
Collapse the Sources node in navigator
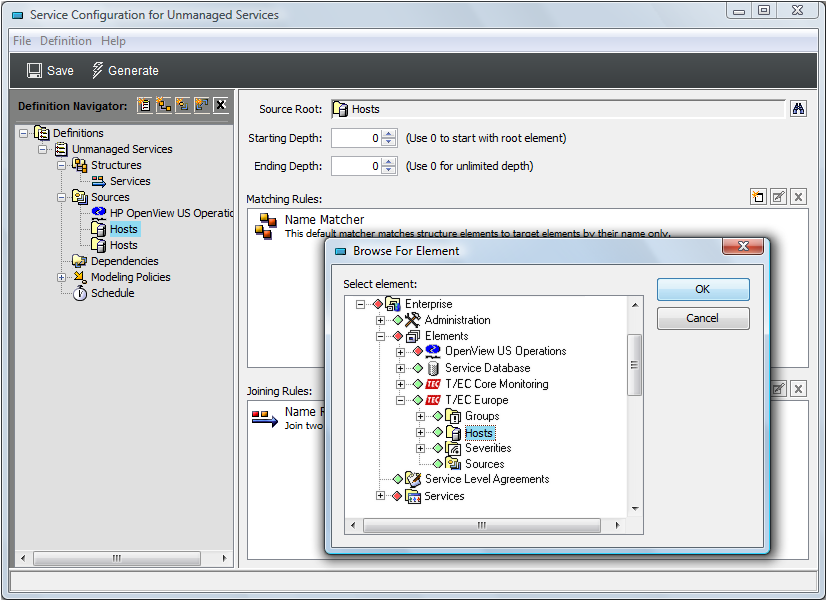click(x=62, y=197)
